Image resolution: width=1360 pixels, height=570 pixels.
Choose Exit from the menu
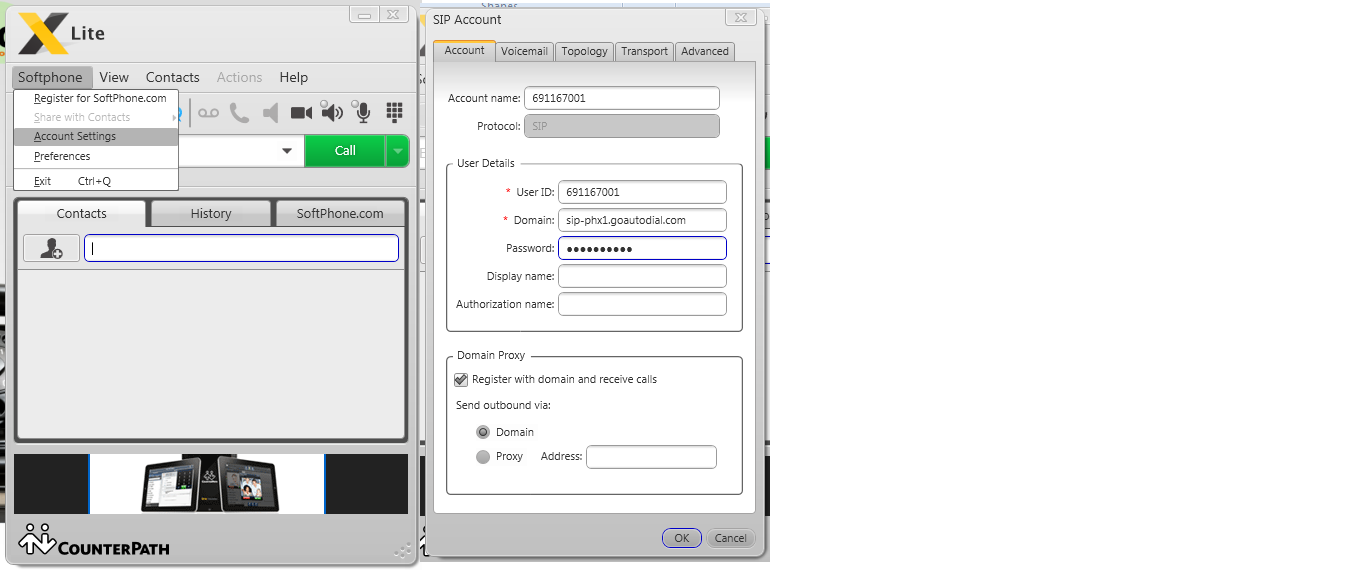[96, 181]
